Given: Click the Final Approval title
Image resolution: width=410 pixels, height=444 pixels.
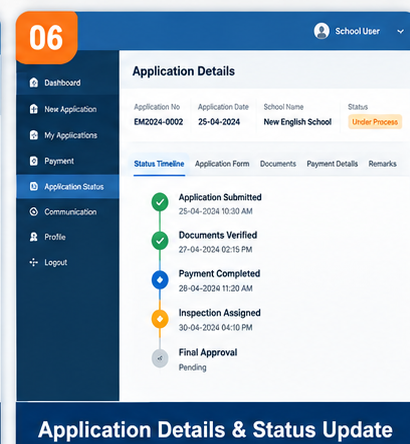Looking at the screenshot, I should (208, 352).
